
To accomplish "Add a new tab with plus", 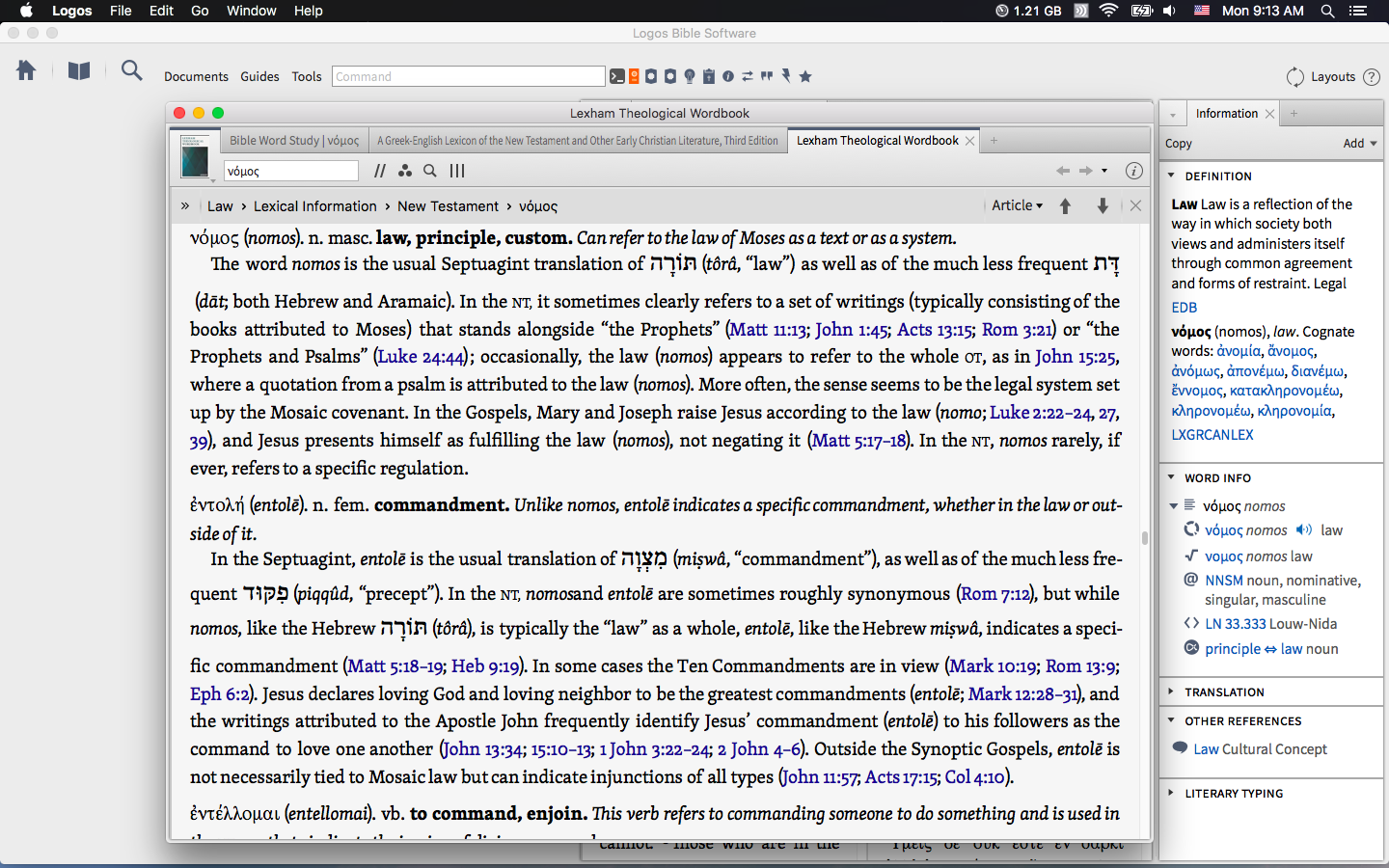I will point(994,141).
